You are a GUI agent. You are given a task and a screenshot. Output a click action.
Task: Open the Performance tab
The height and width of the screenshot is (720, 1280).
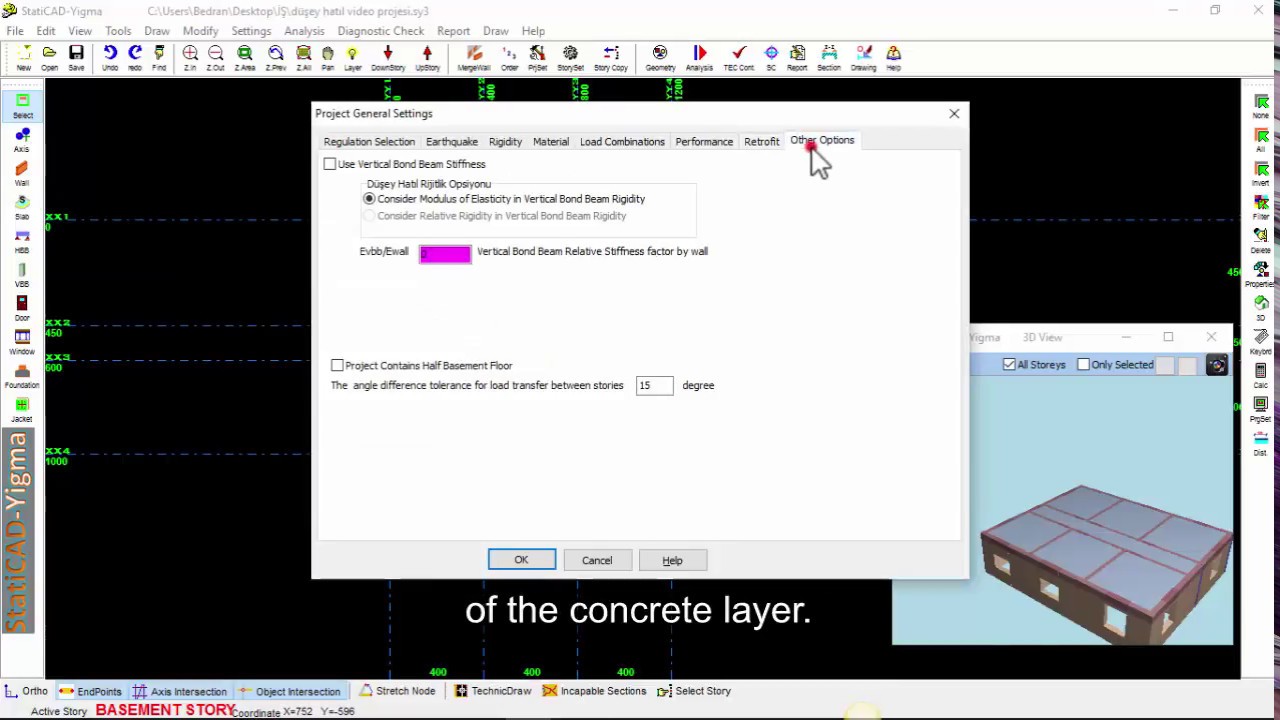click(x=704, y=142)
